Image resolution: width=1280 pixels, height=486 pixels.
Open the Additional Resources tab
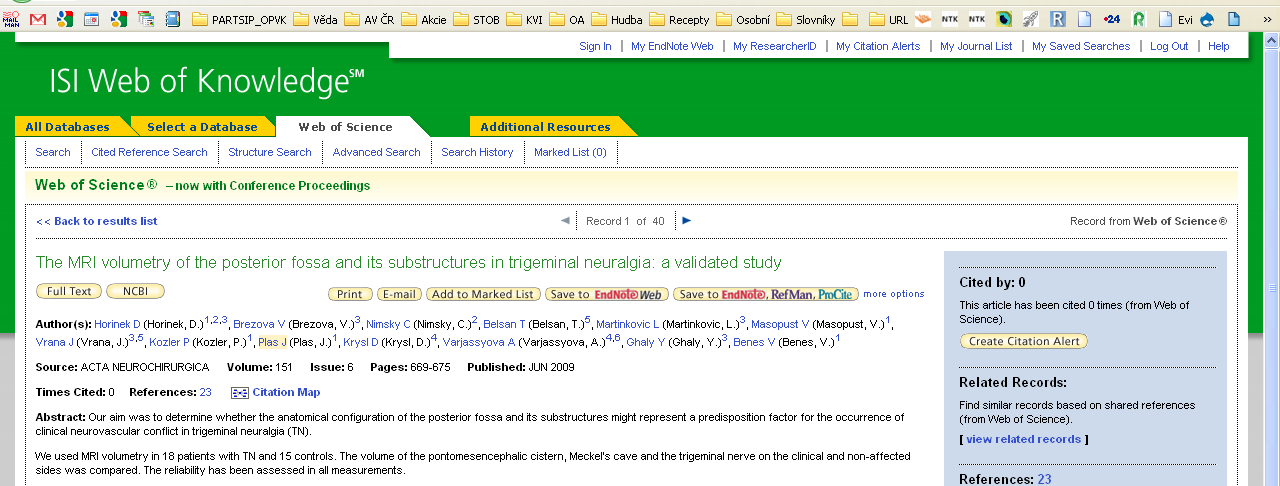tap(545, 127)
